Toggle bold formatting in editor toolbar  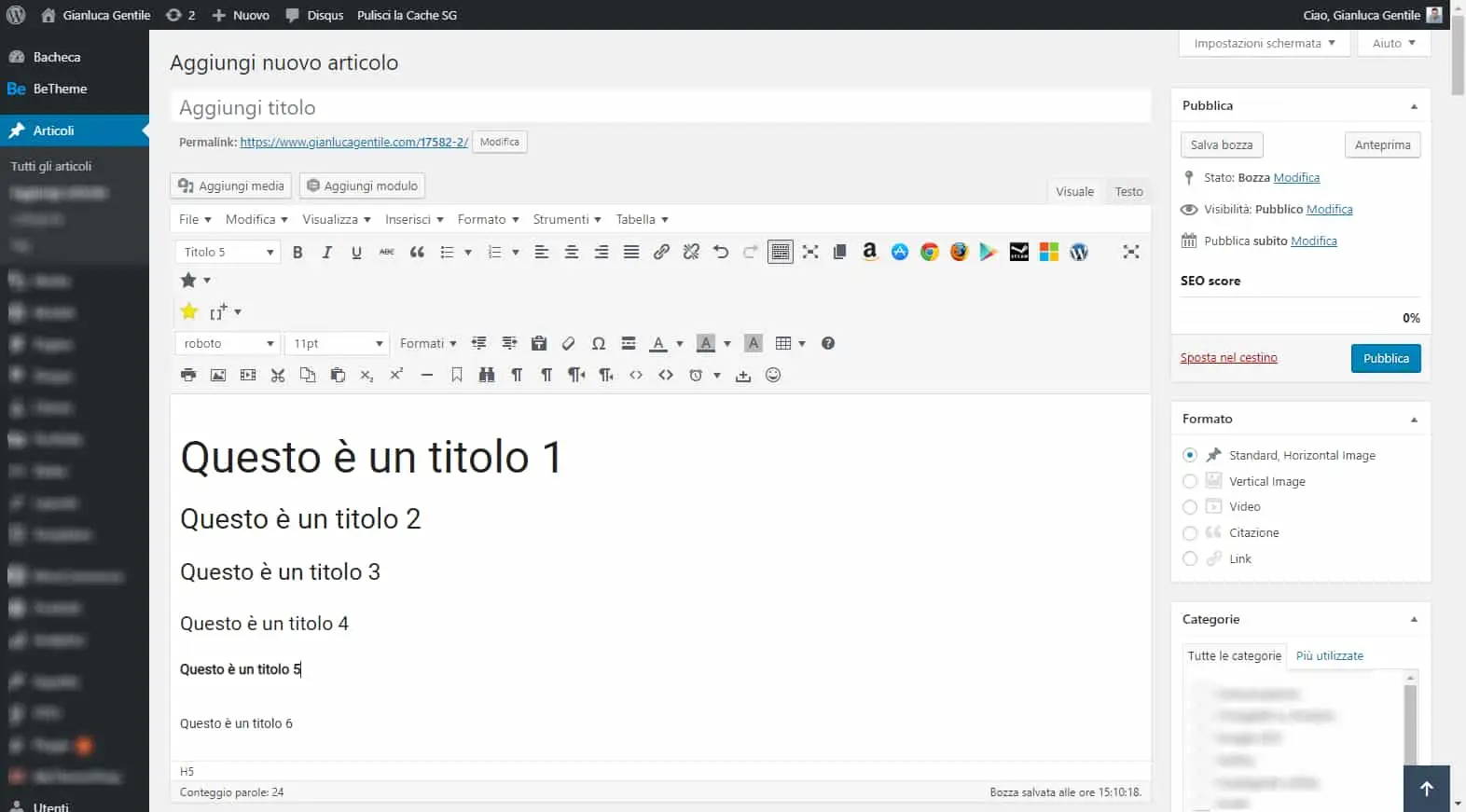click(297, 253)
